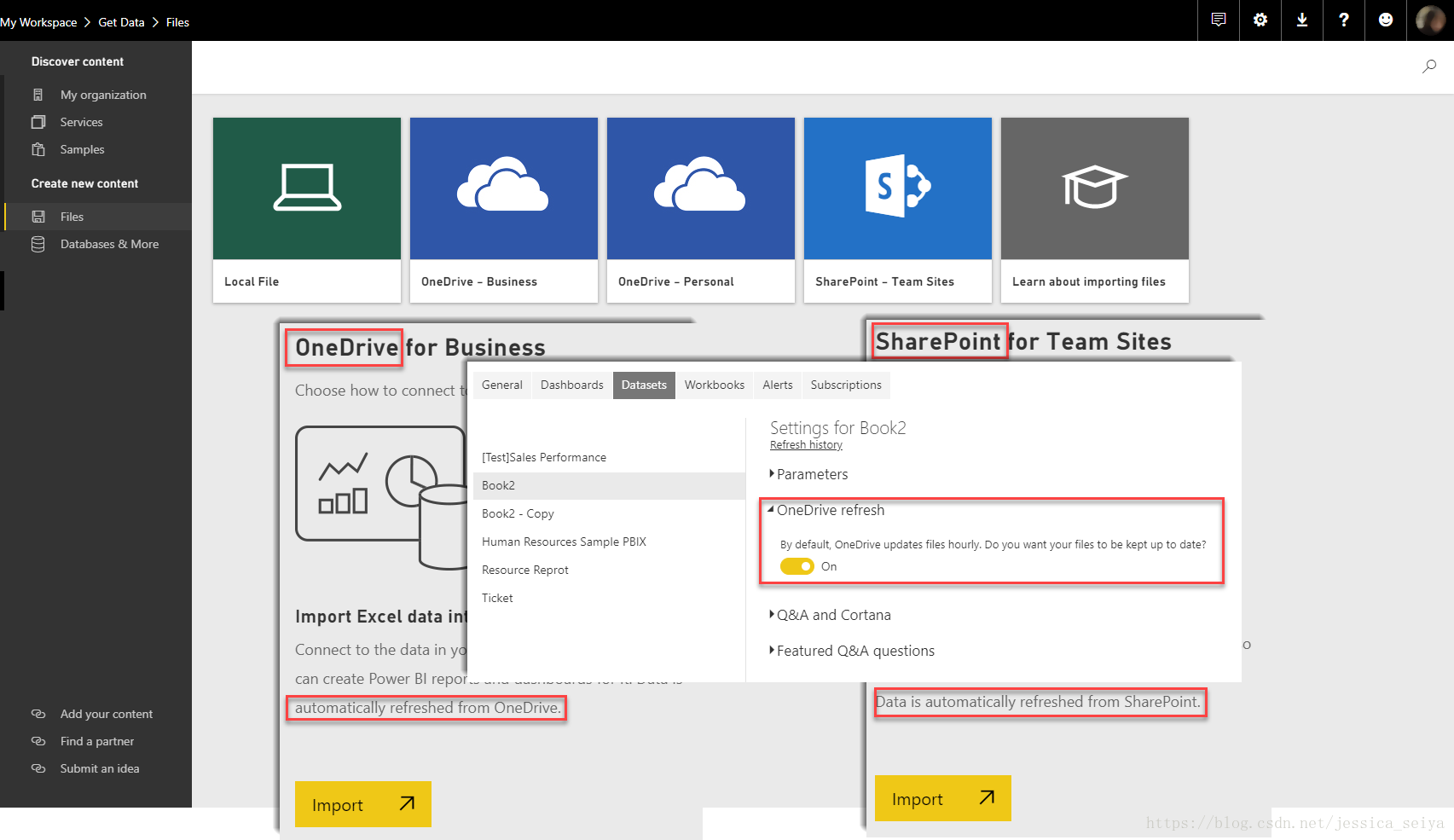
Task: Open the user profile avatar
Action: coord(1430,20)
